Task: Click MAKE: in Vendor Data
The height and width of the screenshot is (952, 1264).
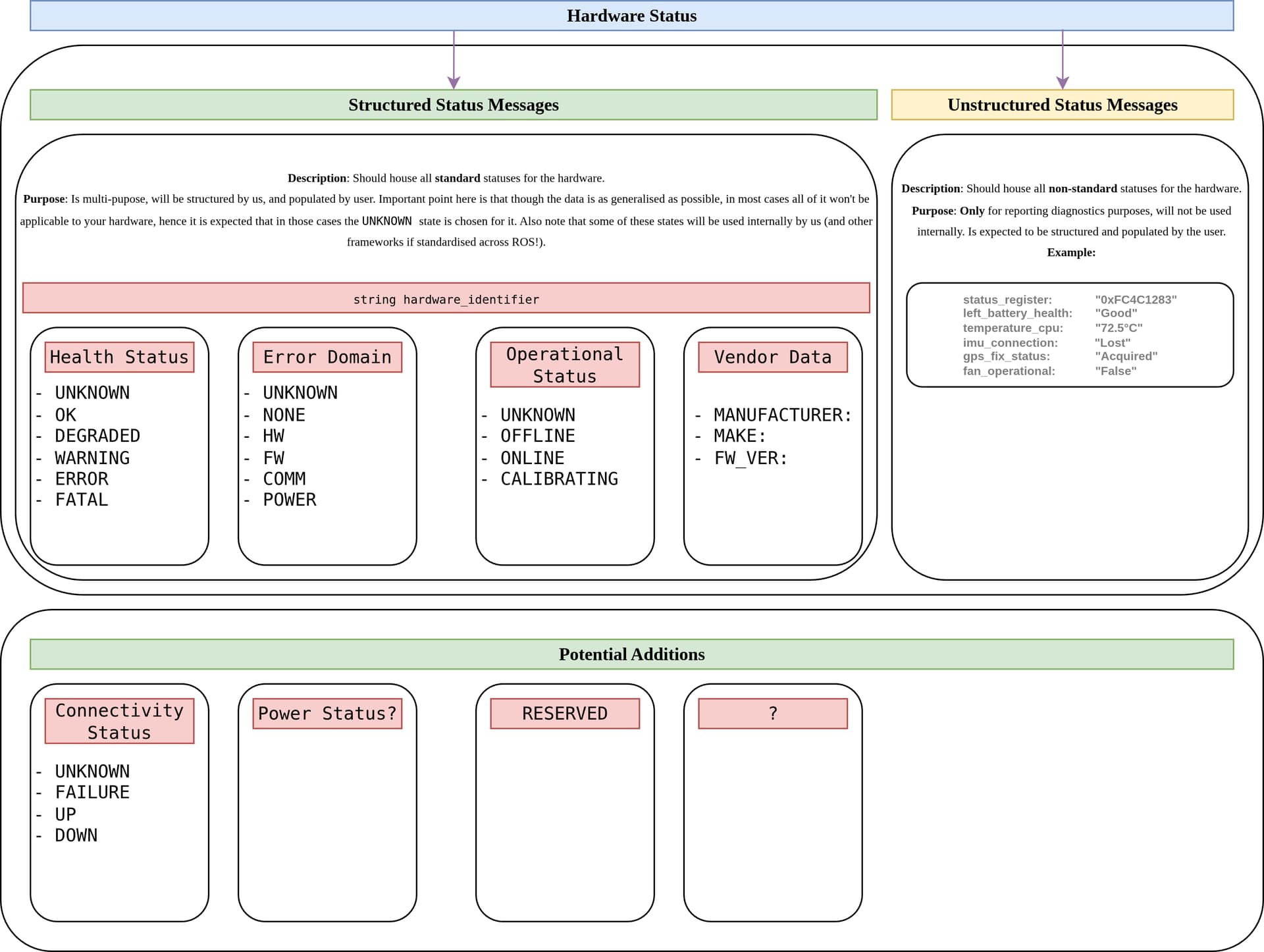Action: click(x=741, y=436)
